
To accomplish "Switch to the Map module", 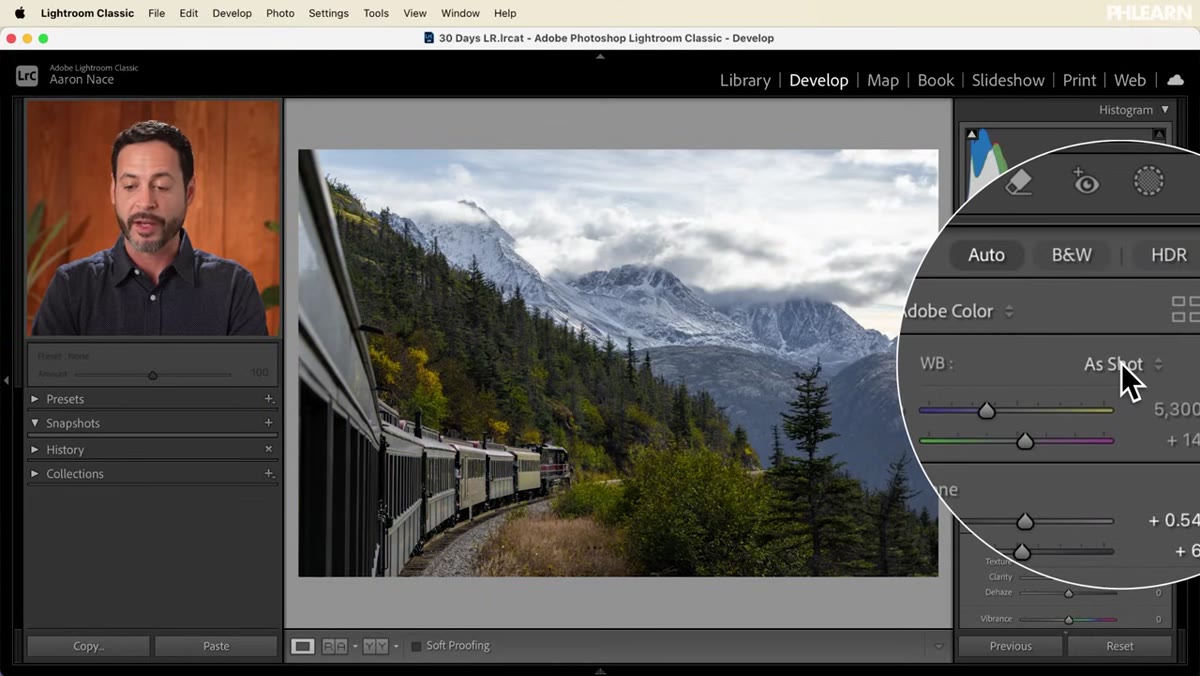I will point(883,80).
